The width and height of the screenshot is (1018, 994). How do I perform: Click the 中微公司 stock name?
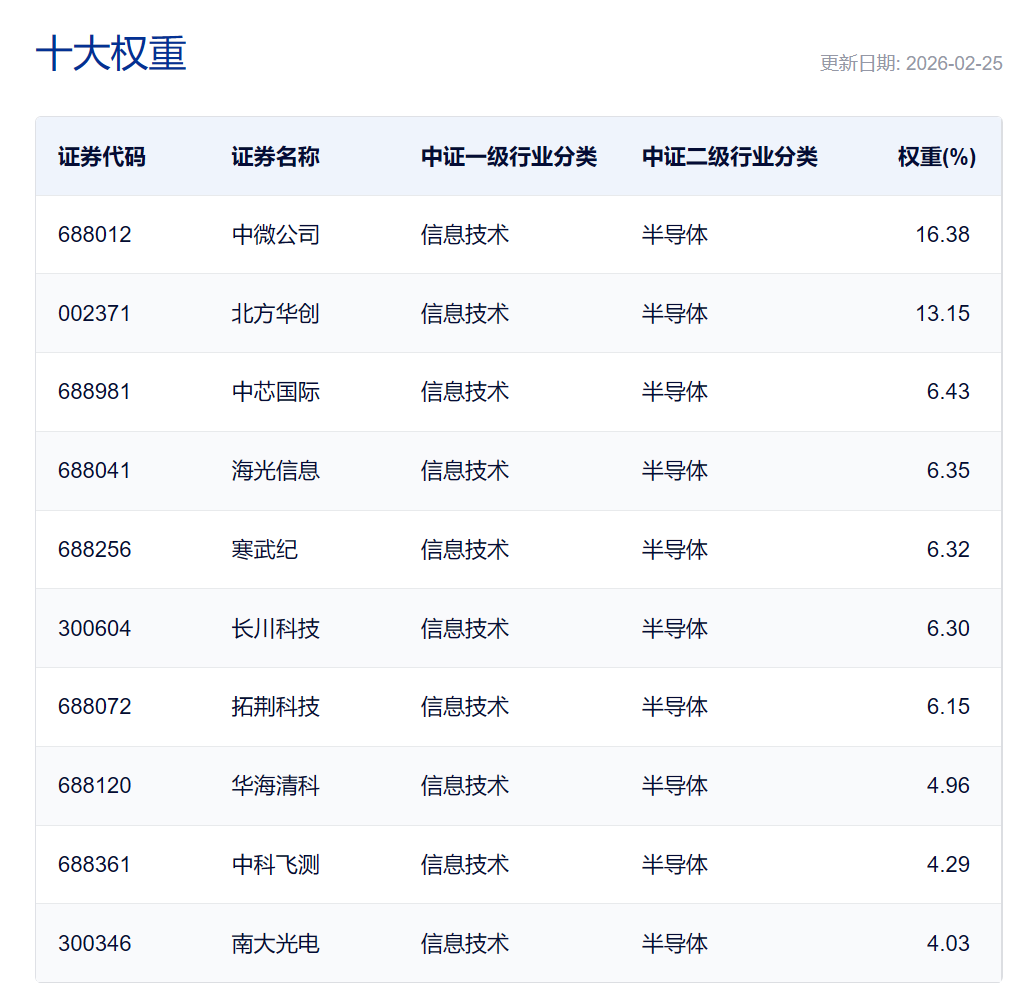[276, 234]
